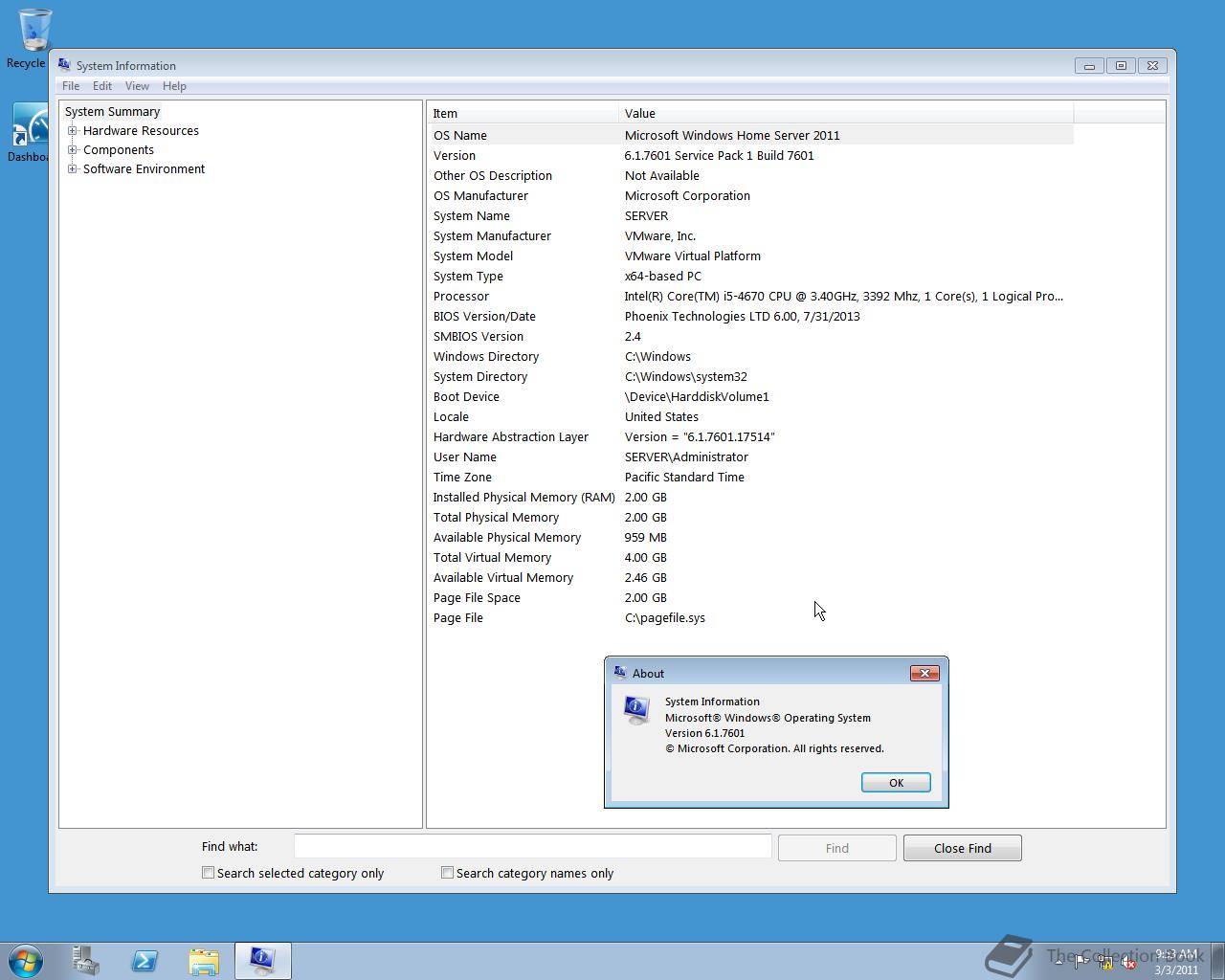1225x980 pixels.
Task: Click value C:\pagefile.sys
Action: 665,618
